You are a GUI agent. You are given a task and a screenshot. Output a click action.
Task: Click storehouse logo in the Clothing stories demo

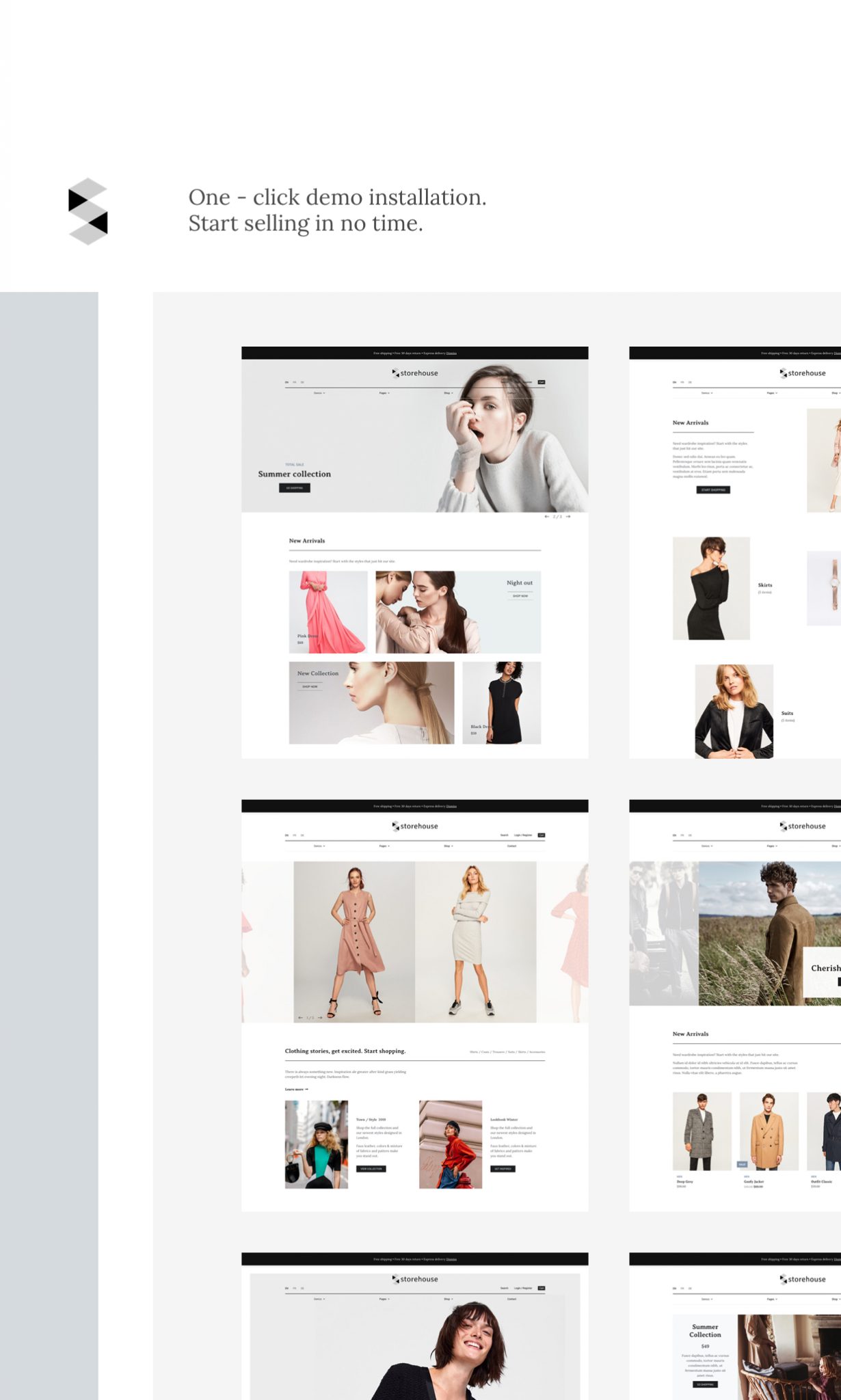pyautogui.click(x=415, y=826)
